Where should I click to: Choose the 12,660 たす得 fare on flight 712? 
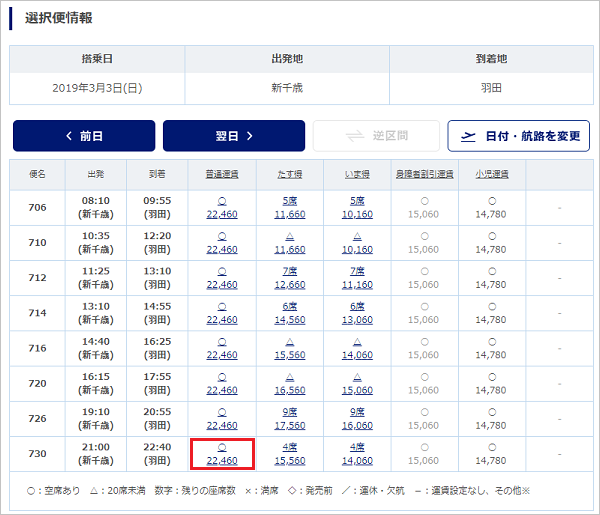[289, 284]
